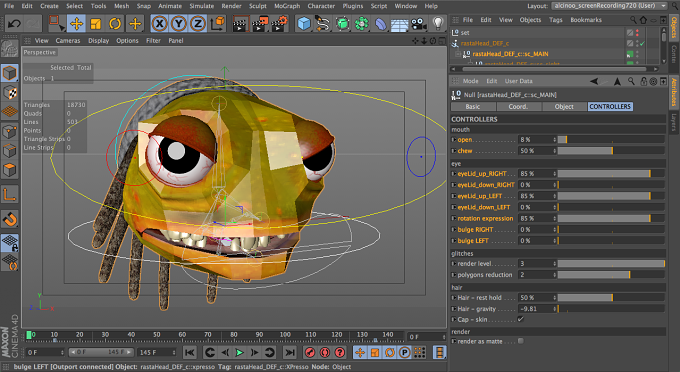Toggle Z axis lock
Screen dimensions: 680x372
tap(198, 23)
